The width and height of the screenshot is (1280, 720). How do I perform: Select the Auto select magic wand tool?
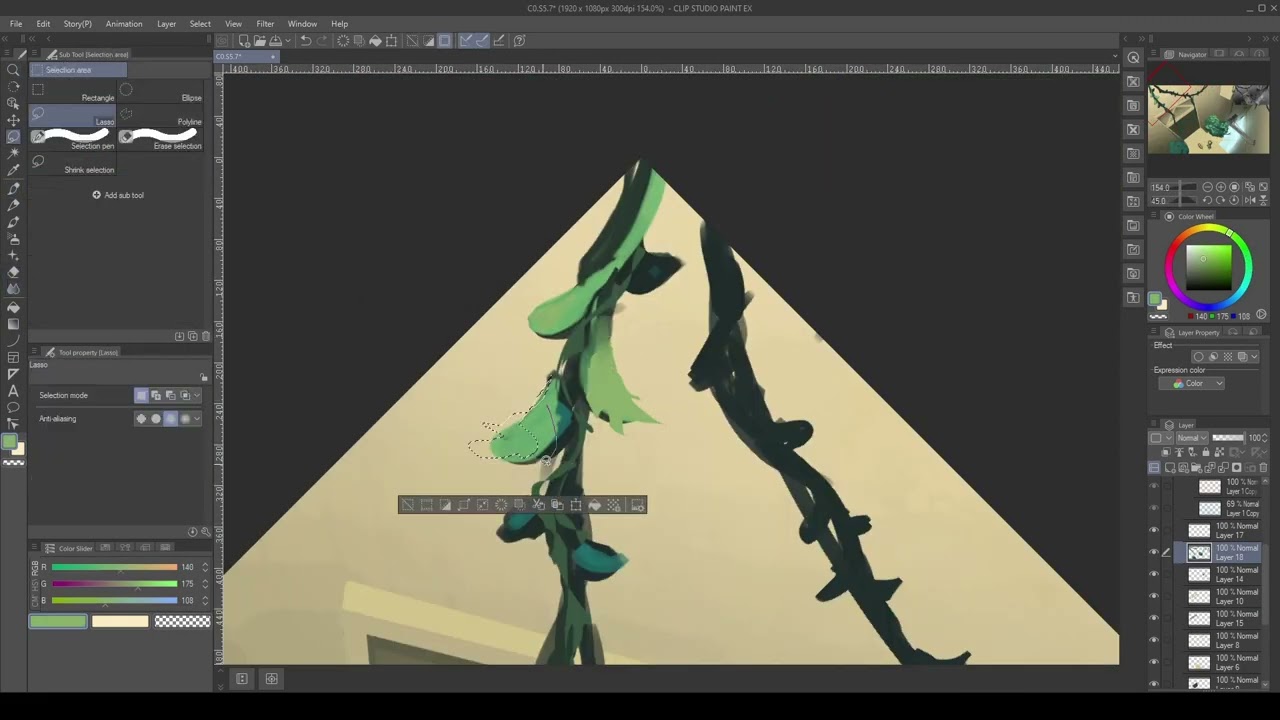click(x=13, y=153)
